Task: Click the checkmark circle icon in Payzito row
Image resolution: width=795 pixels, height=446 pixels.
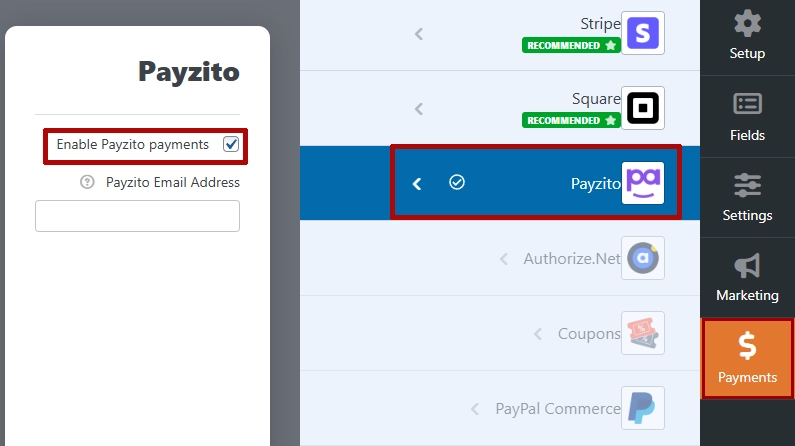Action: coord(457,183)
